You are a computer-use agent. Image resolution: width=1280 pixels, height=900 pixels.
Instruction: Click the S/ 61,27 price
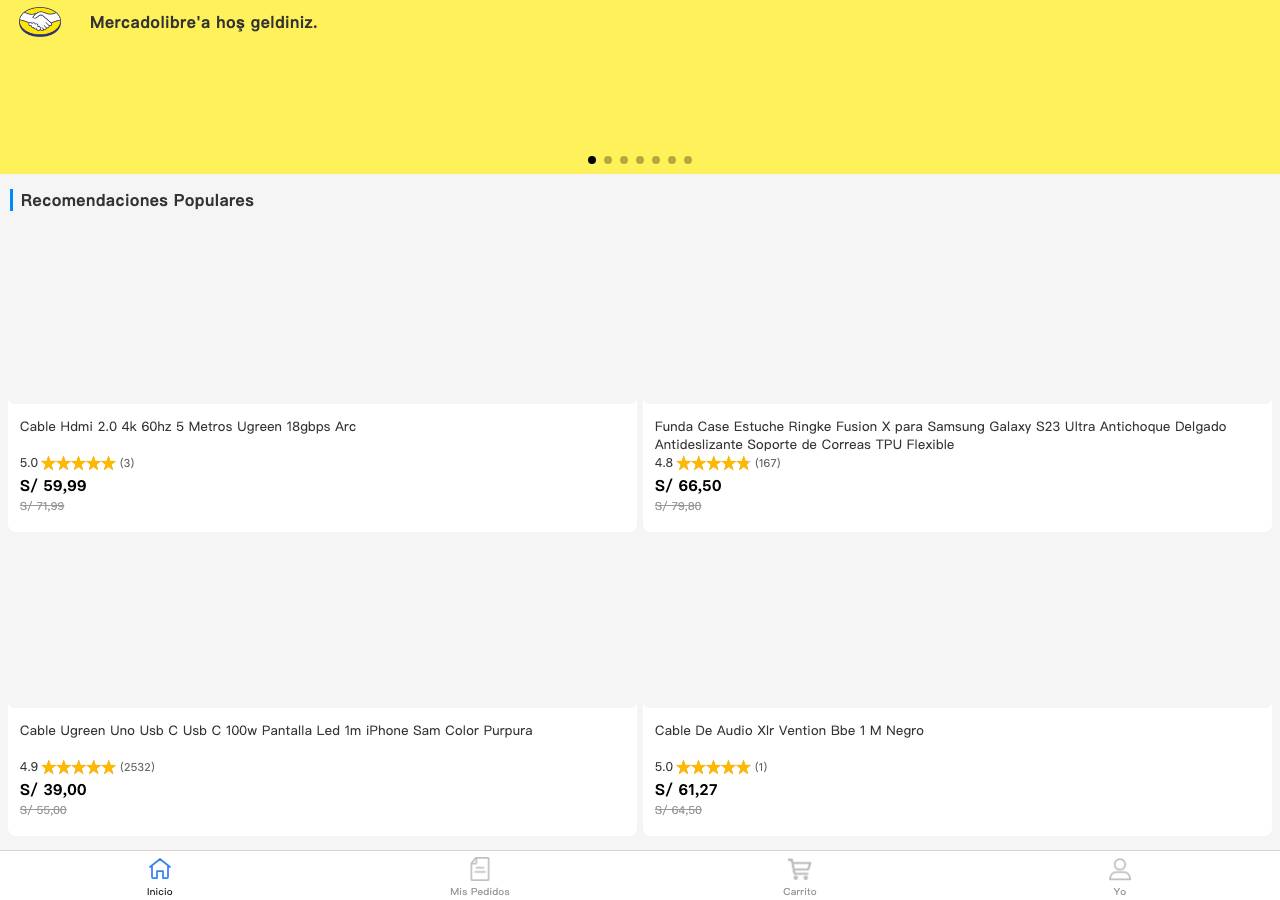686,790
